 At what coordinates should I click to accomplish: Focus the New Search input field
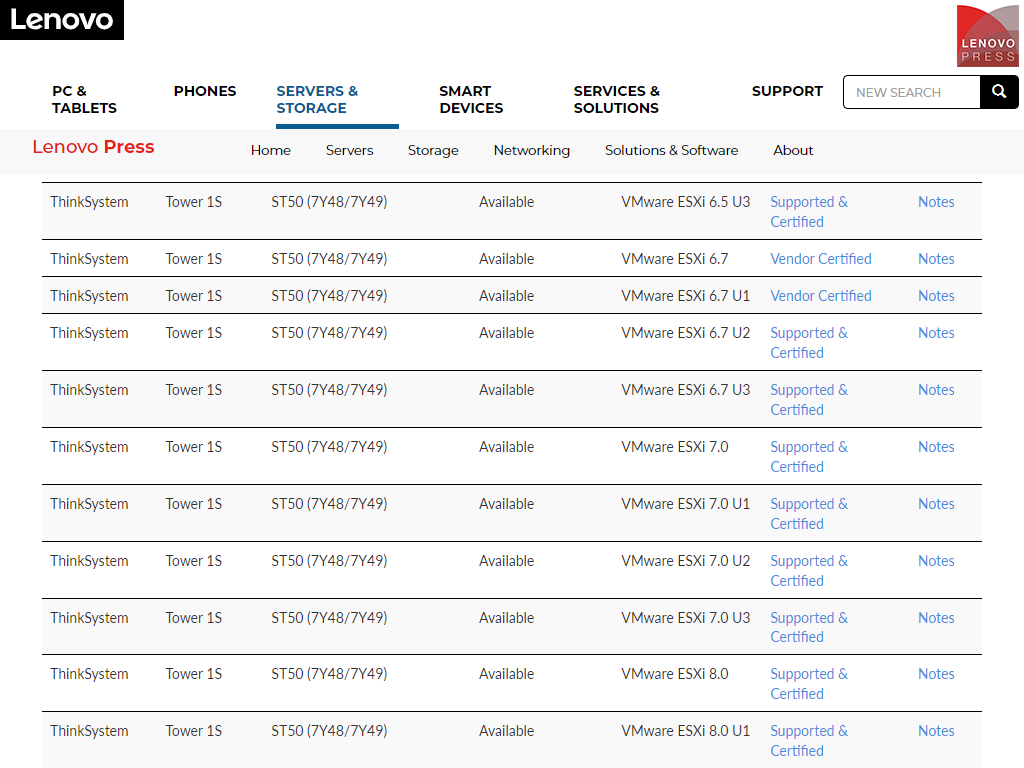click(x=912, y=92)
